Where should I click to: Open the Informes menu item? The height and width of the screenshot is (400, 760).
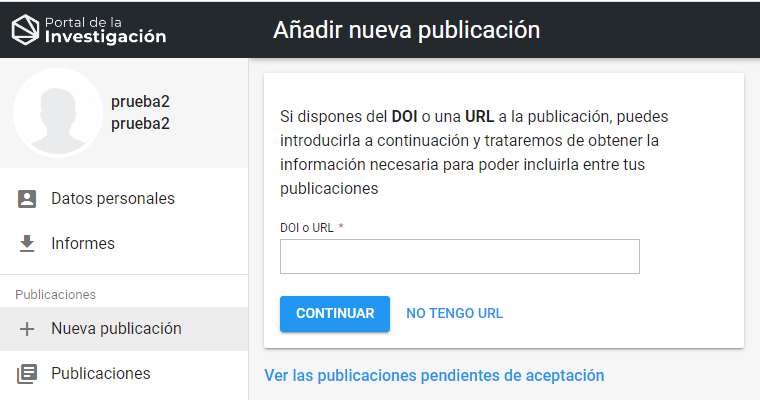pyautogui.click(x=83, y=244)
